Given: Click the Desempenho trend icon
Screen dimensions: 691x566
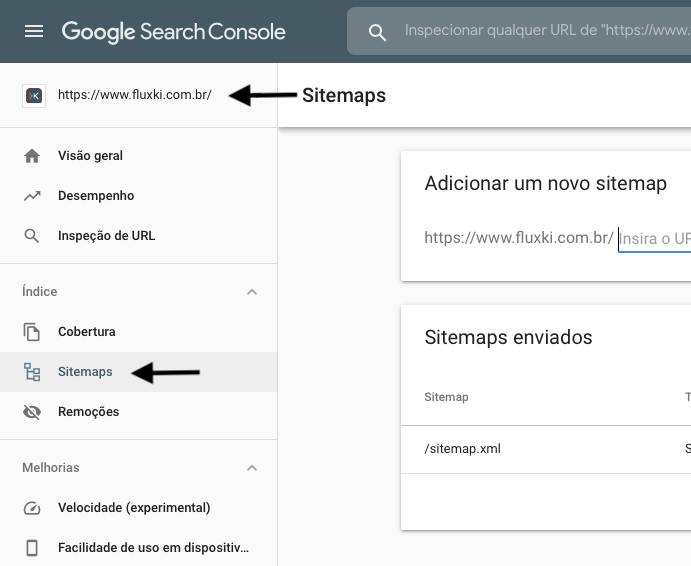Looking at the screenshot, I should pyautogui.click(x=32, y=196).
